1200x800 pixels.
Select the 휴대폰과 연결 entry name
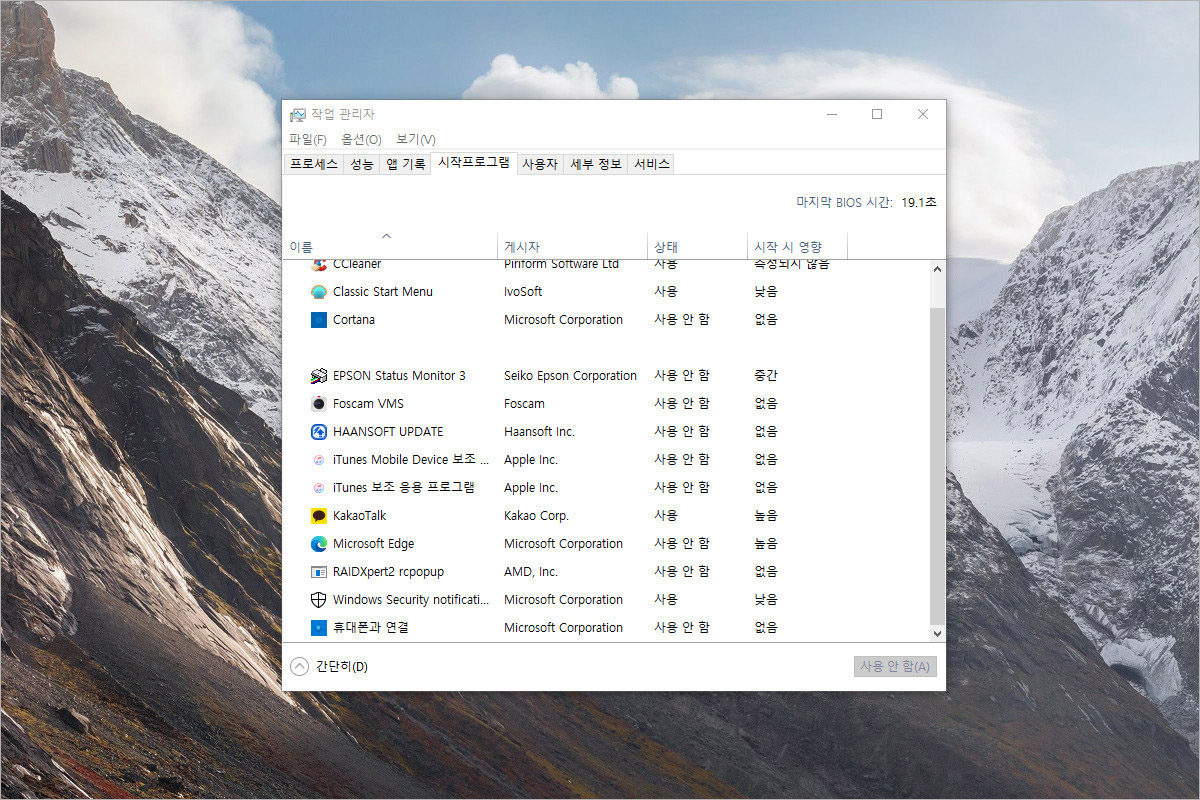pyautogui.click(x=371, y=628)
